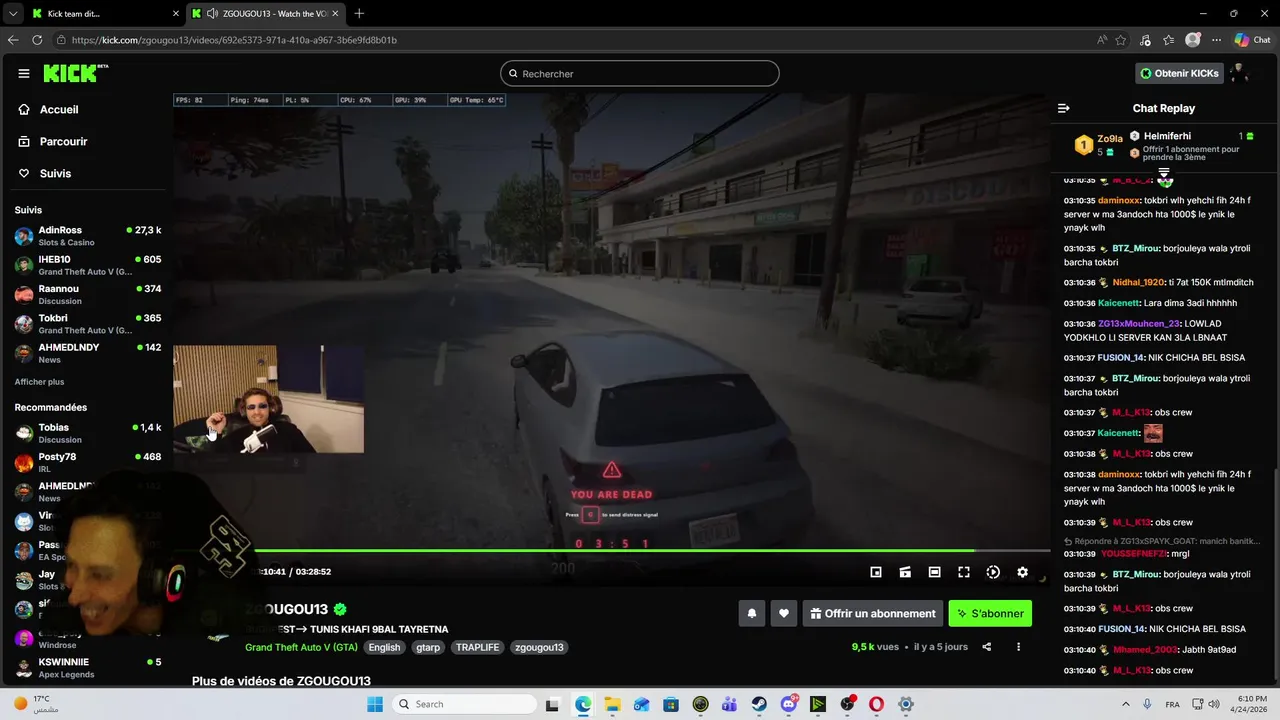Open Steam from the taskbar
This screenshot has height=720, width=1280.
tap(759, 704)
